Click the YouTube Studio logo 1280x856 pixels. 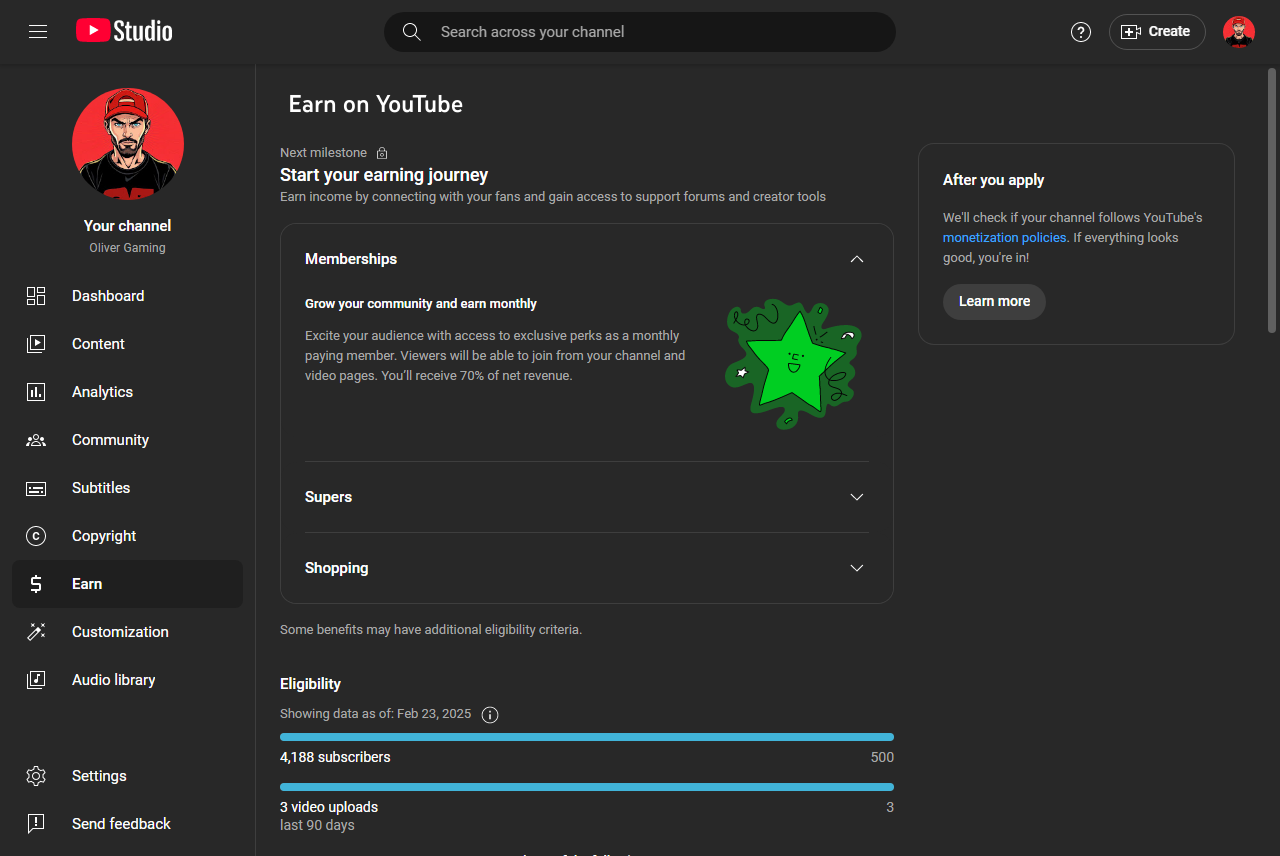[124, 31]
